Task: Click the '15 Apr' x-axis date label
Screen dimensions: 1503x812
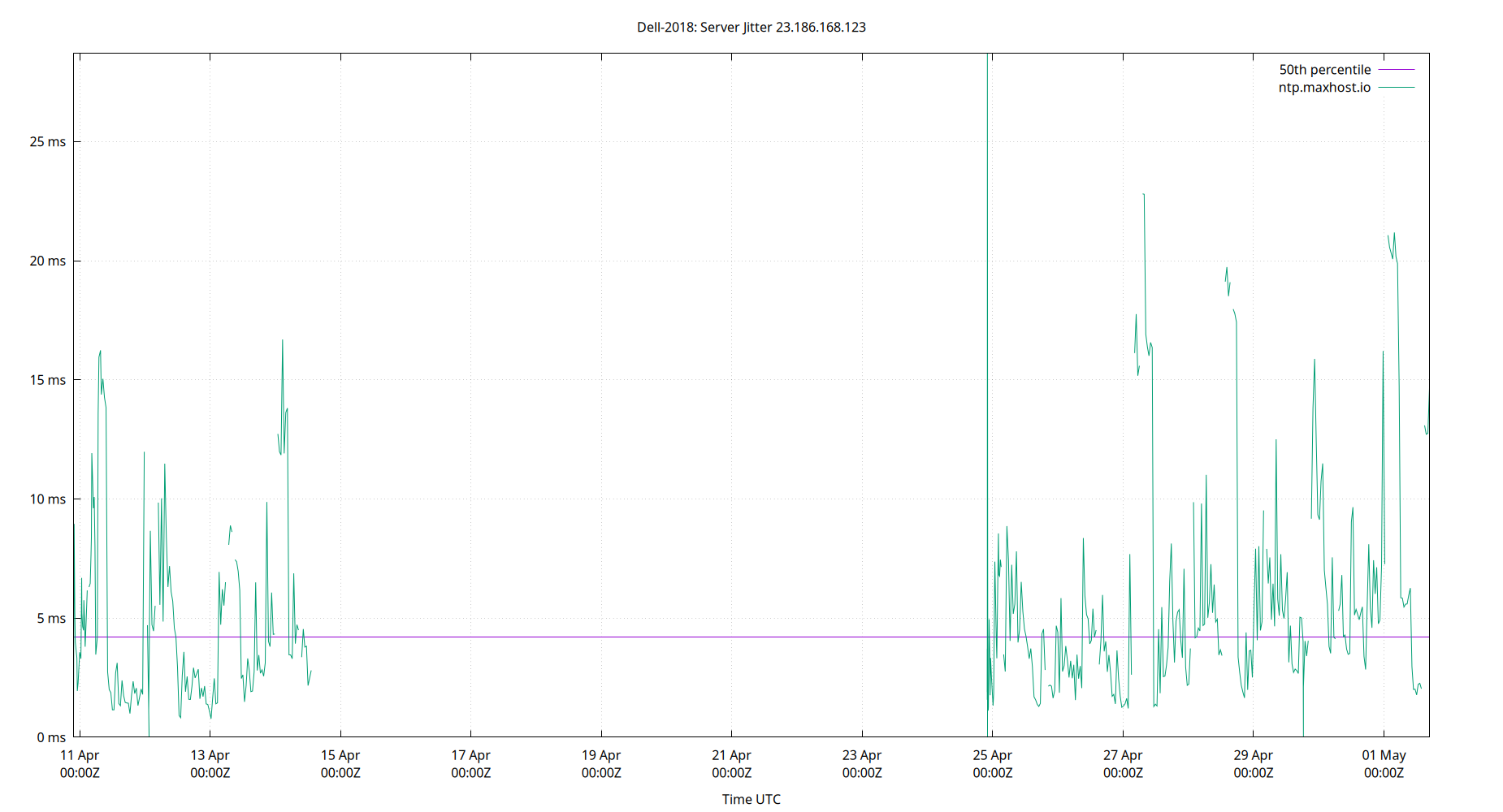Action: click(x=340, y=755)
